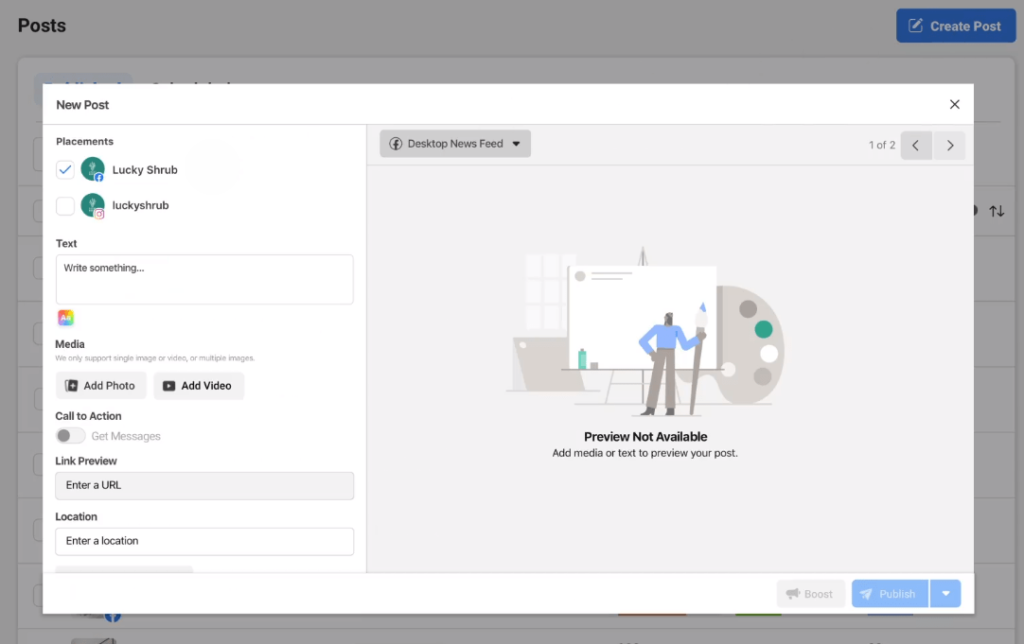Toggle the Get Messages call to action
Screen dimensions: 1024x644
coord(70,436)
